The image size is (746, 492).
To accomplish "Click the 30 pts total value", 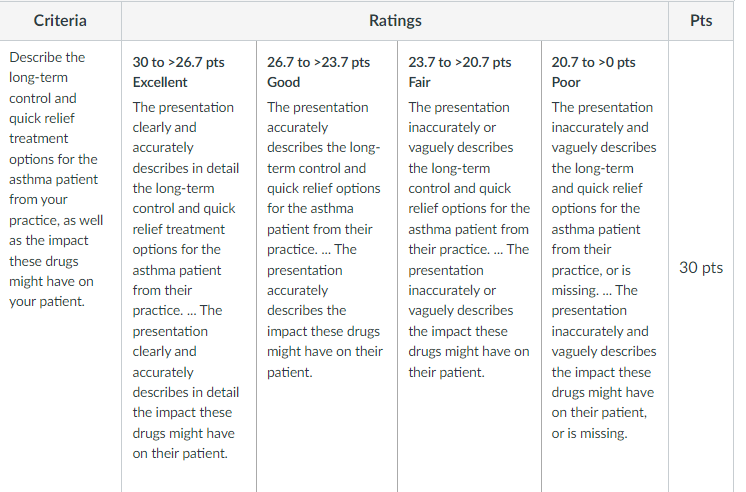I will point(701,267).
